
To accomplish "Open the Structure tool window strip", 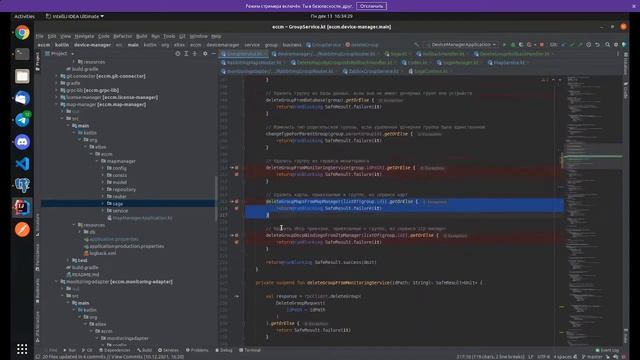I will (38, 225).
